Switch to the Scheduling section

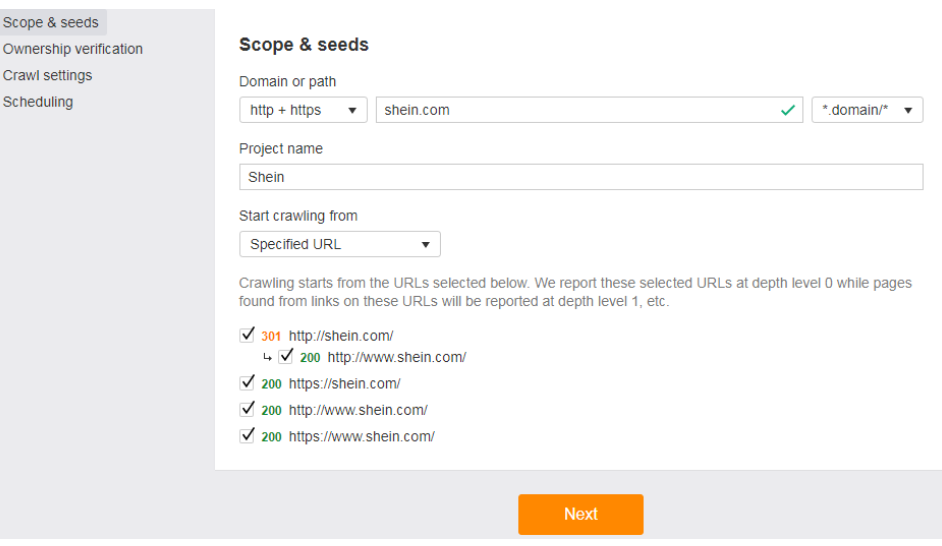click(x=38, y=102)
